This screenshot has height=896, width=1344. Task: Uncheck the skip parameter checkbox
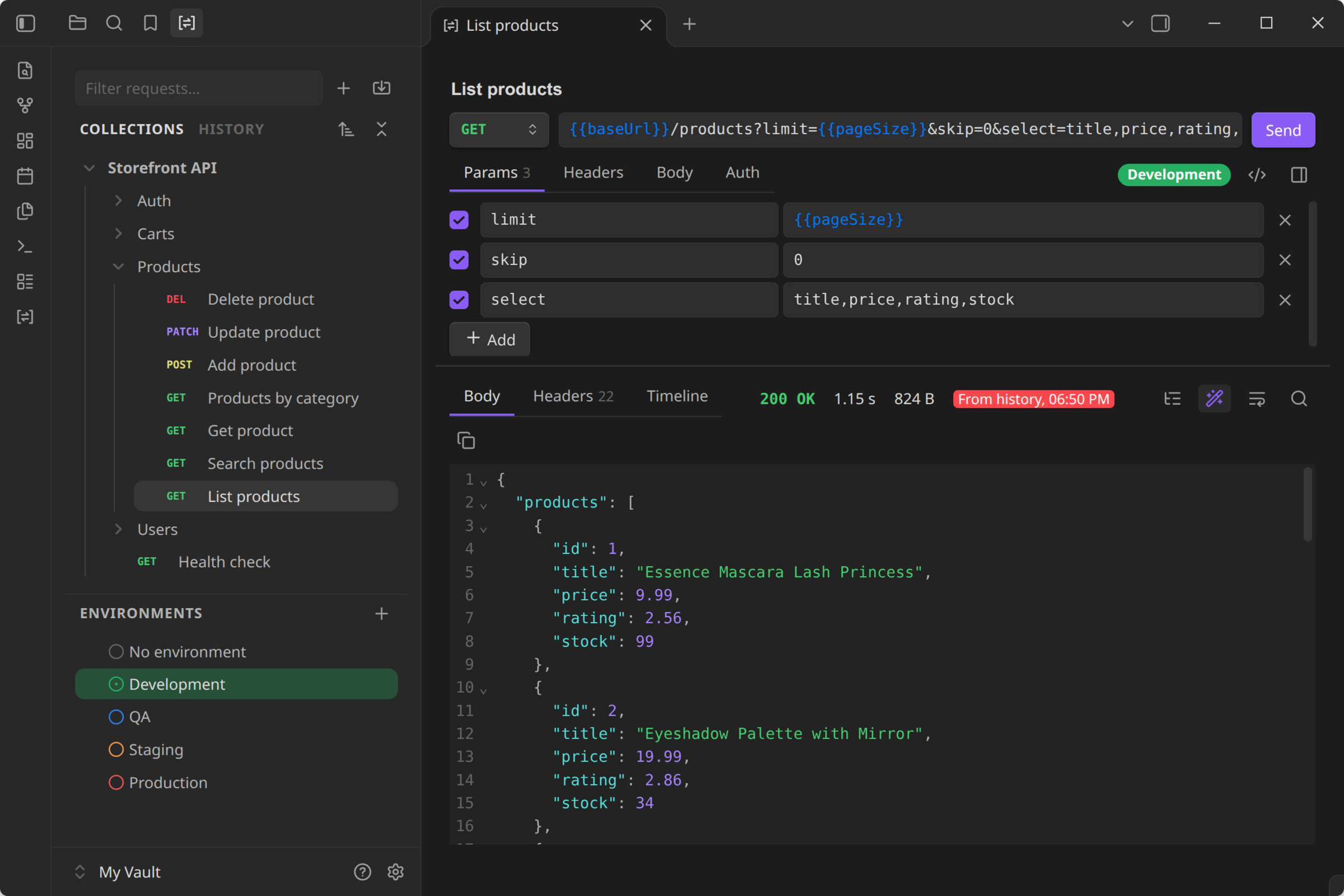click(x=459, y=260)
